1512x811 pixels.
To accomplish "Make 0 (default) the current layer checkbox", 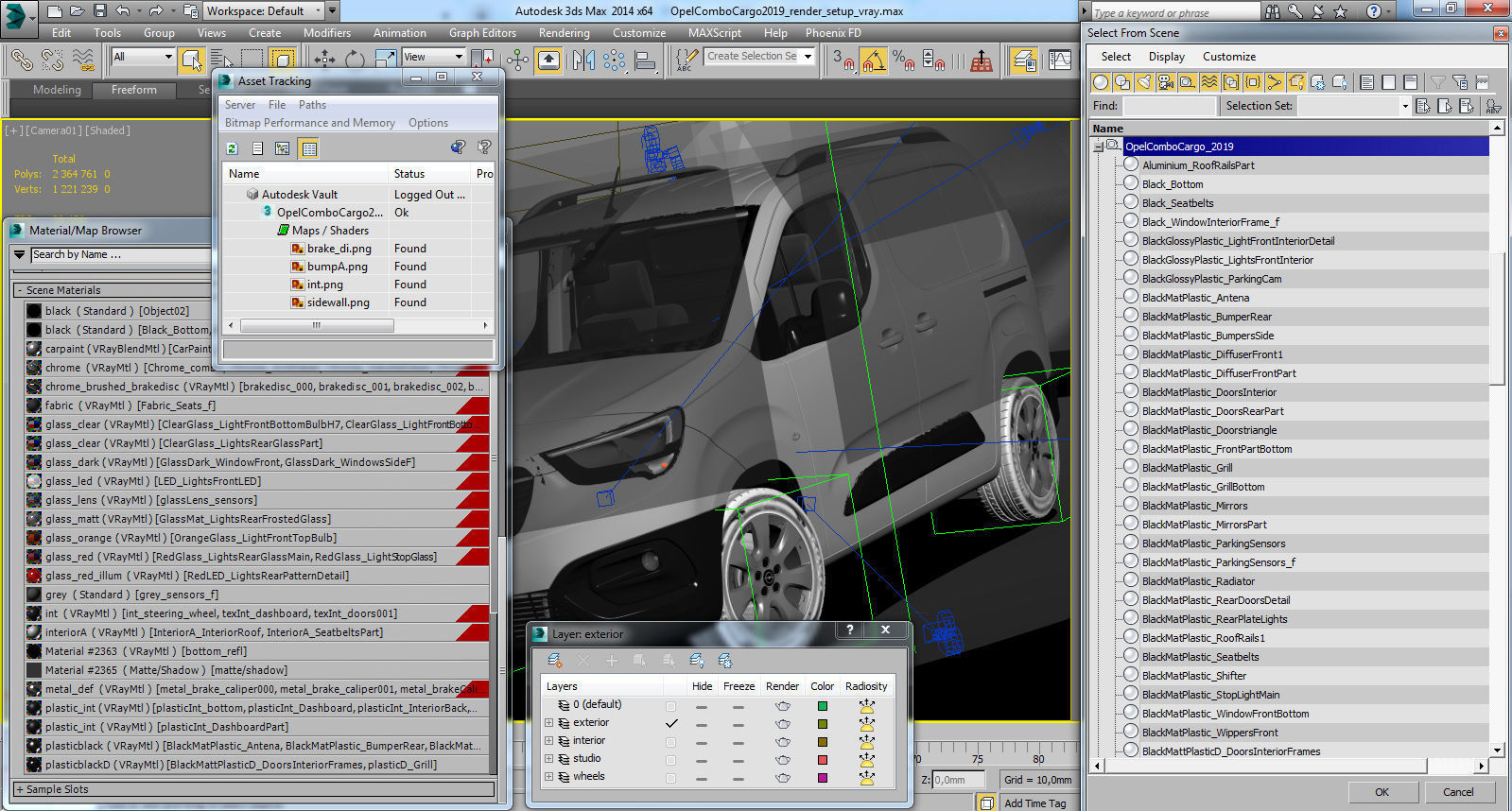I will 671,705.
